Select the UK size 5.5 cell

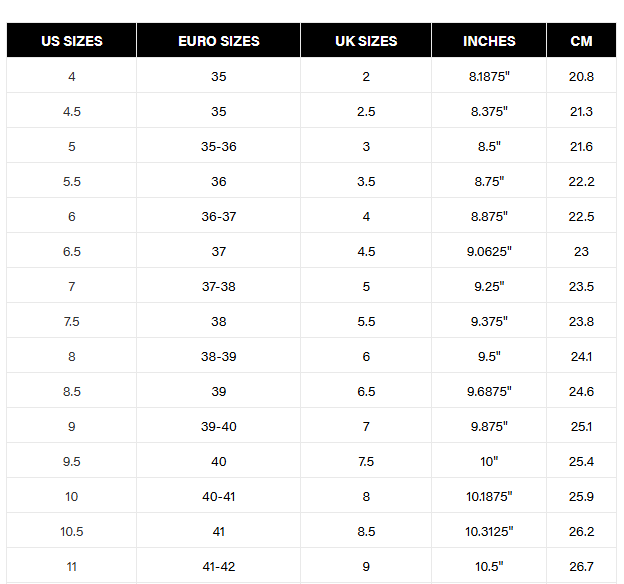(366, 321)
